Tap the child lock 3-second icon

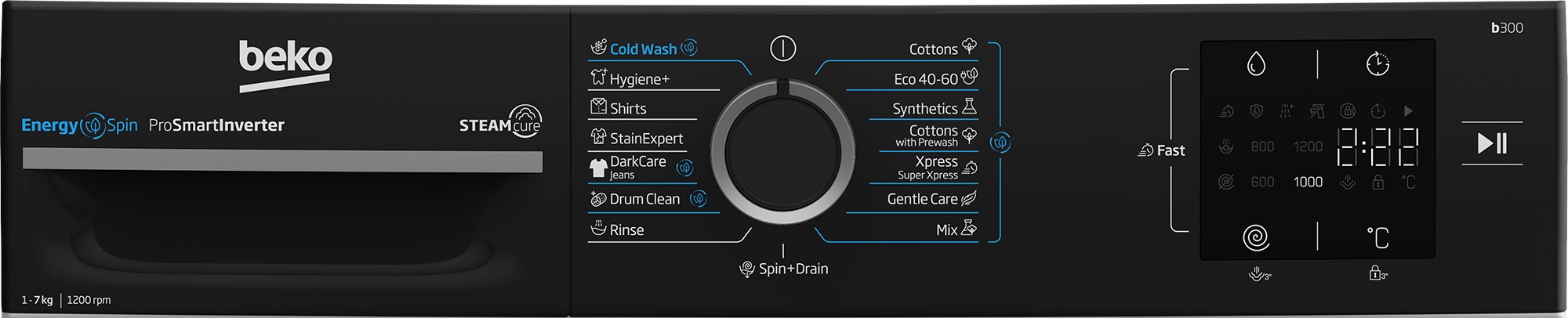tap(1377, 273)
